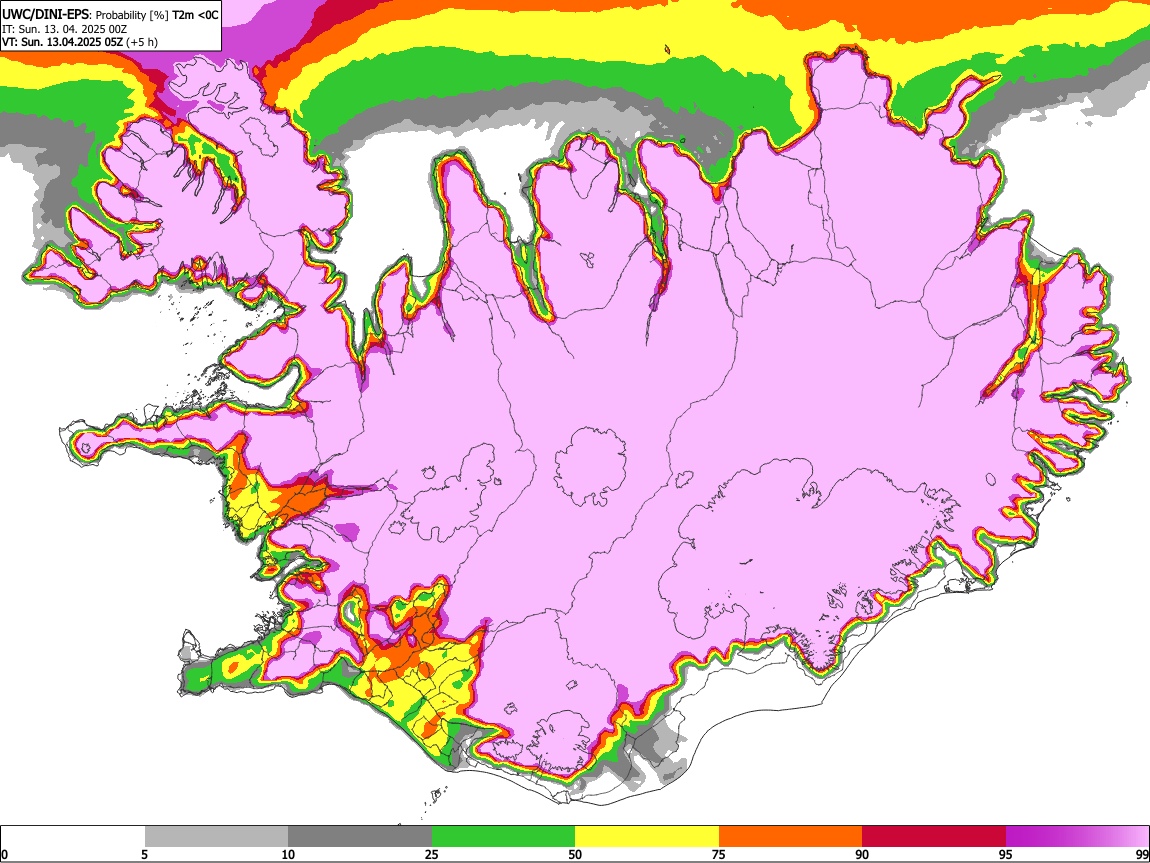The image size is (1150, 863).
Task: Click the legend value '75'
Action: pos(718,854)
